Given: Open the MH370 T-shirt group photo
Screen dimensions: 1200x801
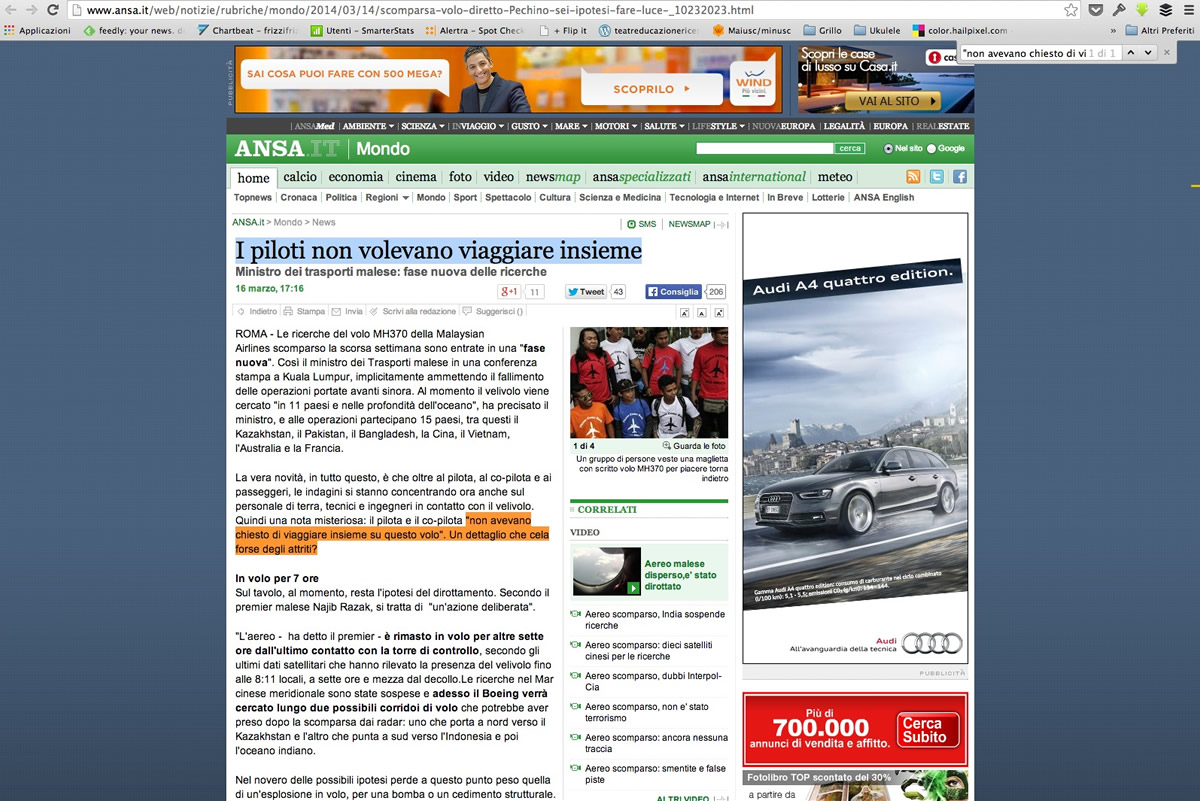Looking at the screenshot, I should point(649,382).
